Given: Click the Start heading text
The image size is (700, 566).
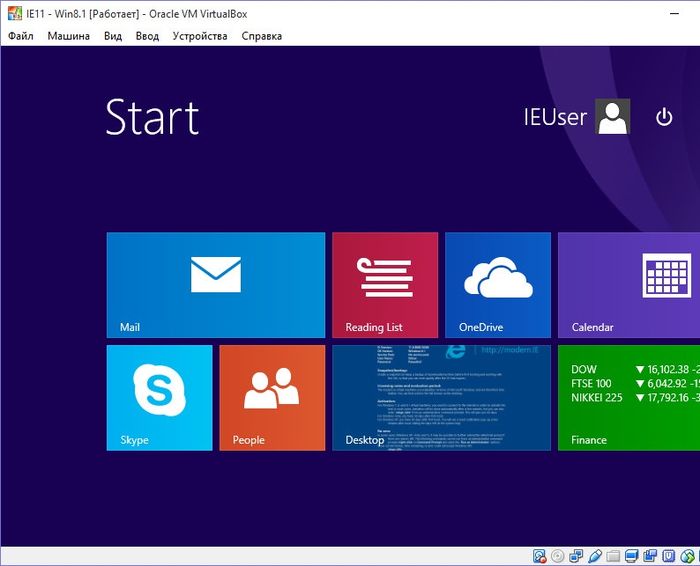Looking at the screenshot, I should click(x=152, y=117).
